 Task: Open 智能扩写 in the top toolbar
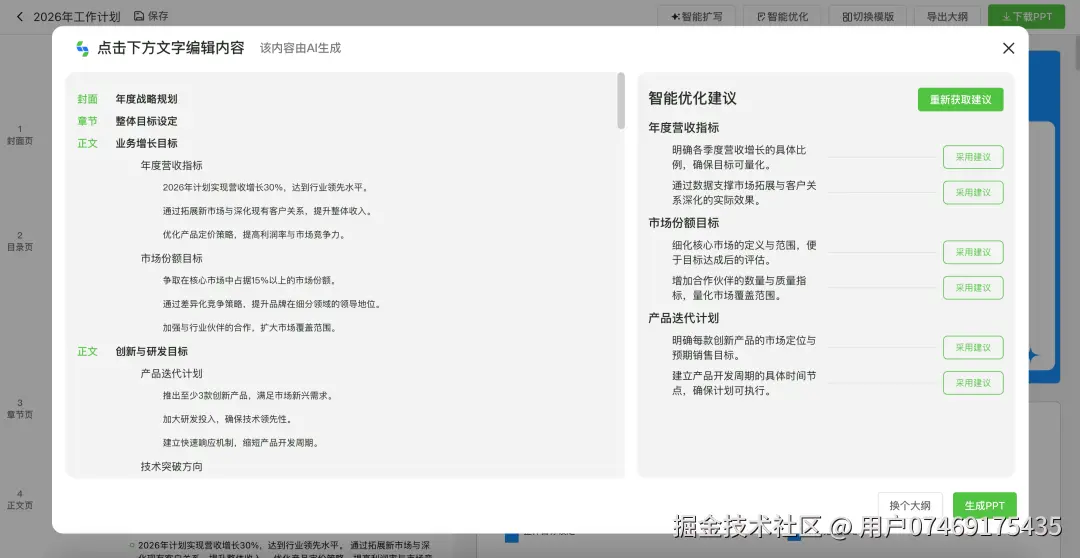[x=696, y=17]
